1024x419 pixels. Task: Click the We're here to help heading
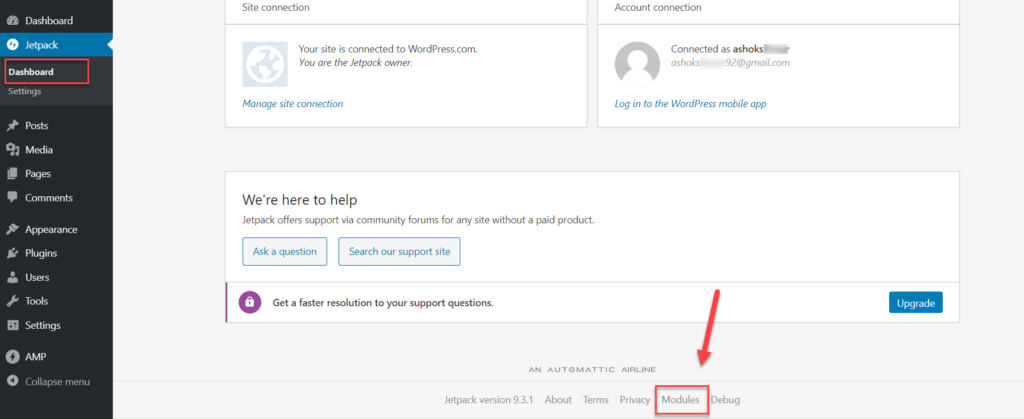click(x=300, y=200)
